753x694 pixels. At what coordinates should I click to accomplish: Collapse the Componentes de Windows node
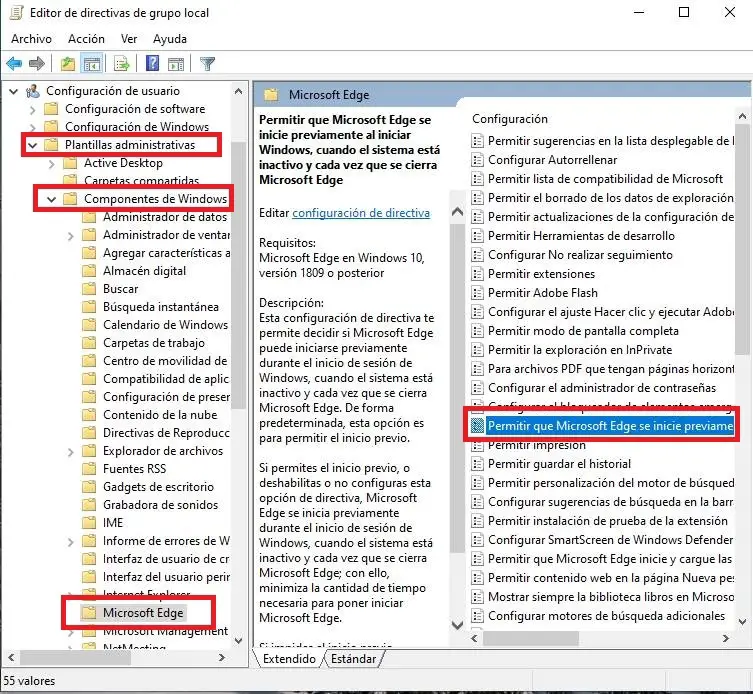click(x=51, y=199)
